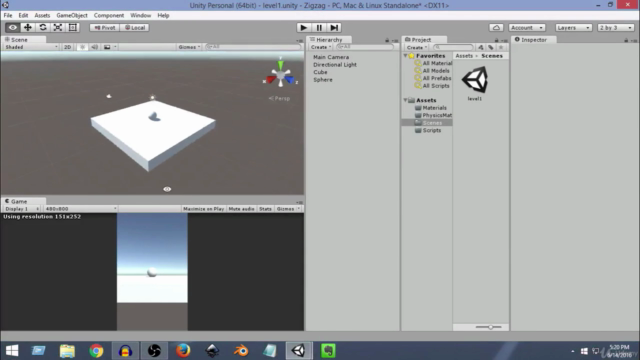The image size is (640, 360).
Task: Toggle Local handle rotation
Action: pyautogui.click(x=135, y=27)
